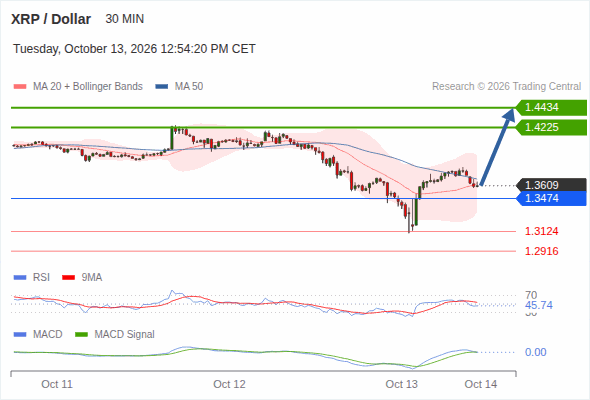Click the 1.3609 current price tag
The width and height of the screenshot is (590, 400).
(x=551, y=185)
